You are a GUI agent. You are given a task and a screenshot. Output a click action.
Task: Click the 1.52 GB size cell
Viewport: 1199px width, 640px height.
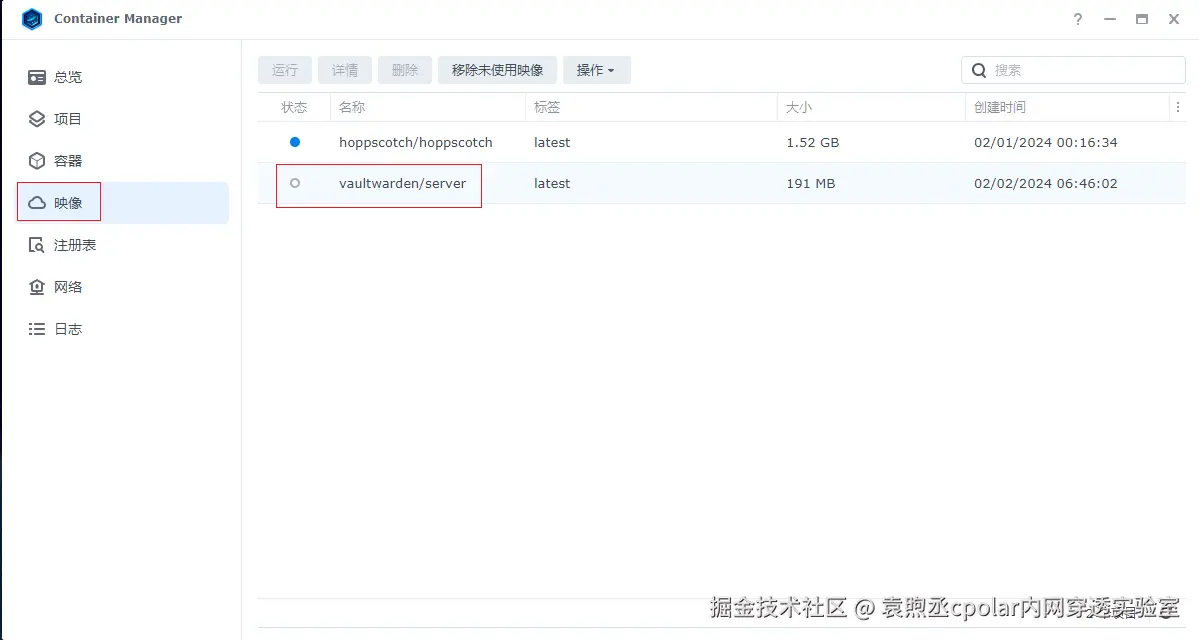(x=812, y=142)
